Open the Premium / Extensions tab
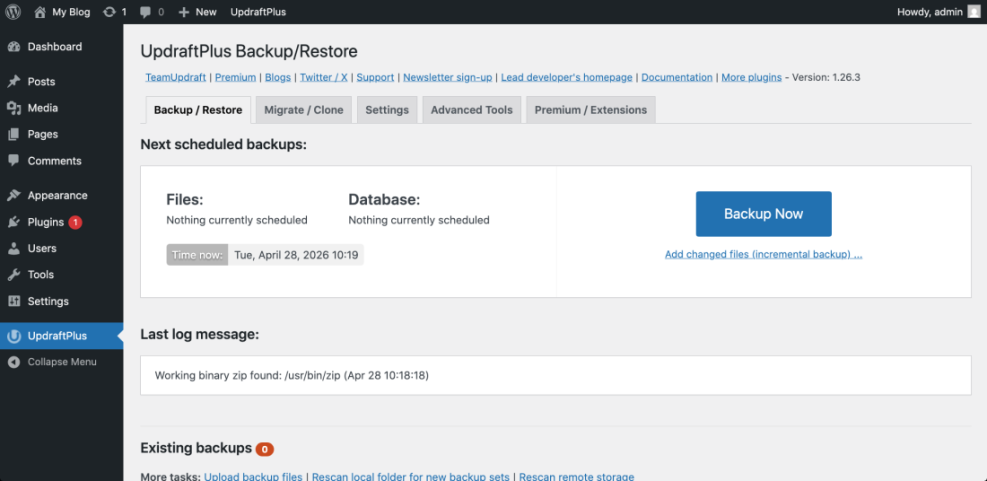Screen dimensions: 987x481 click(591, 110)
